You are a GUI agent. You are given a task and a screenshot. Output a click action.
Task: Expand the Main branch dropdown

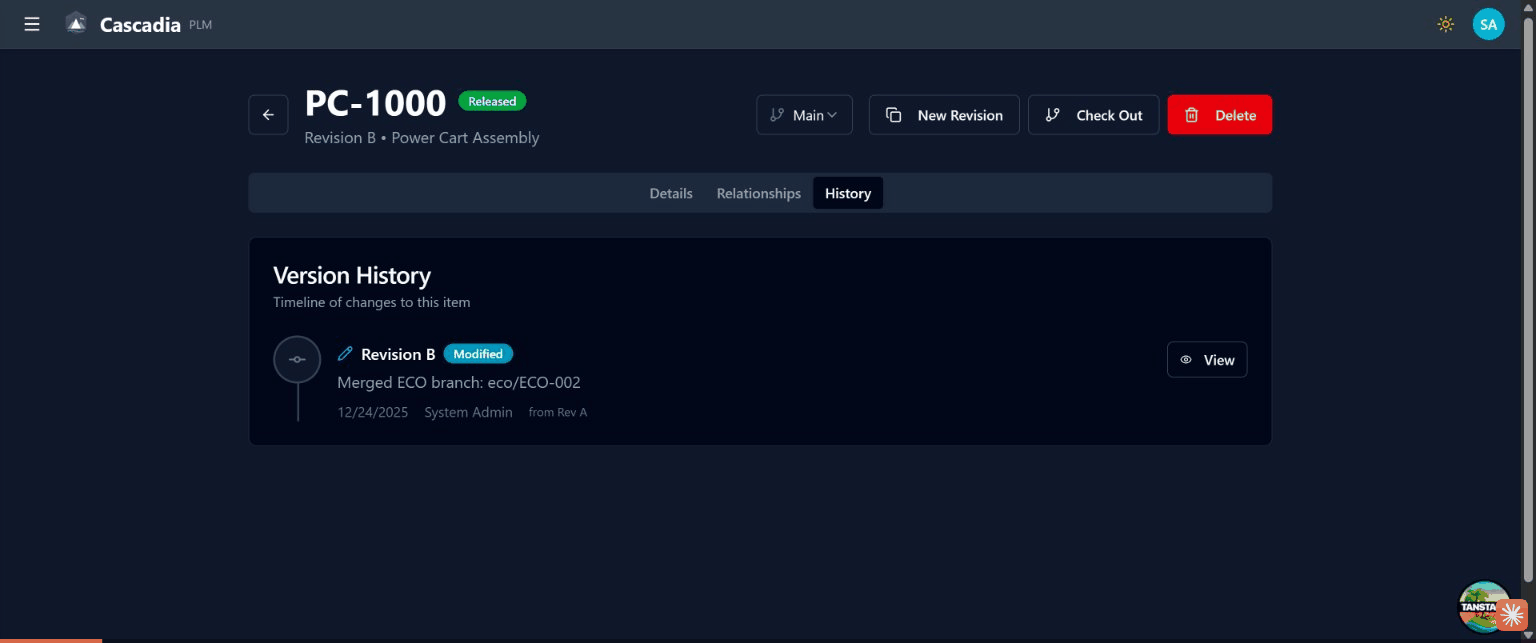[804, 115]
